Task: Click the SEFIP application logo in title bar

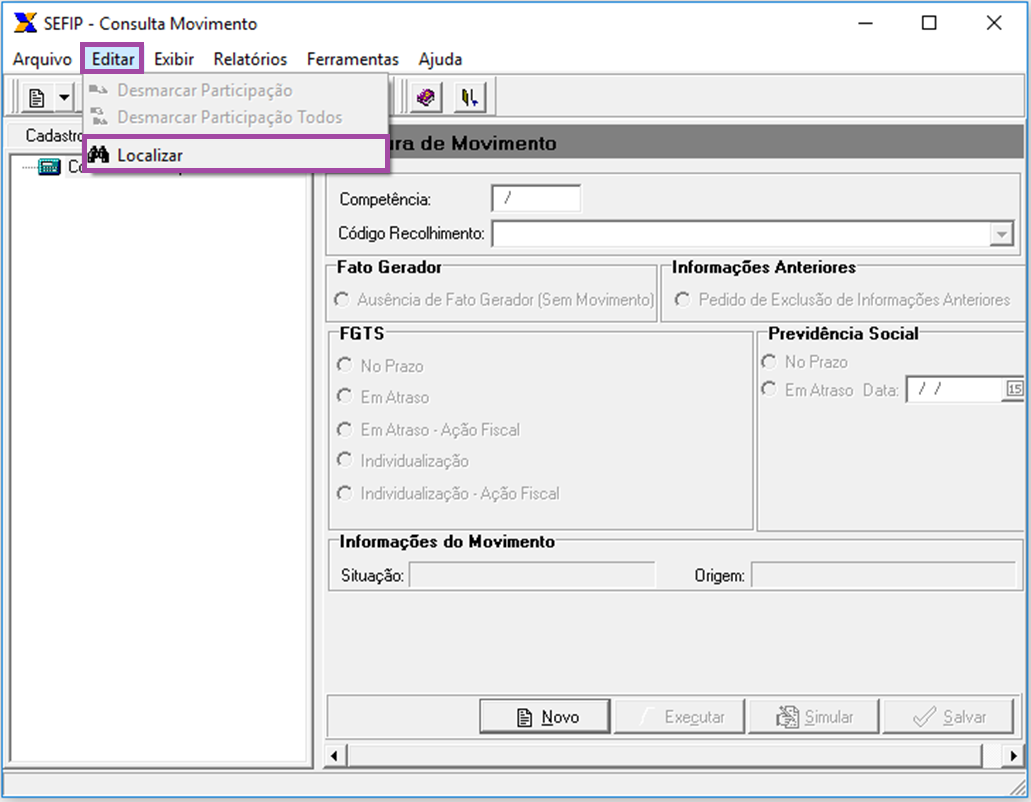Action: (x=25, y=23)
